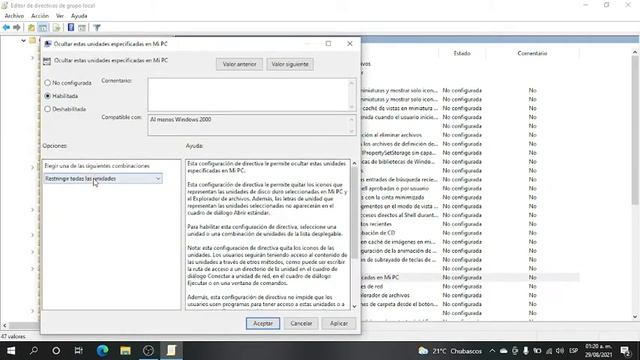640x360 pixels.
Task: Click the ESP language indicator
Action: point(573,351)
